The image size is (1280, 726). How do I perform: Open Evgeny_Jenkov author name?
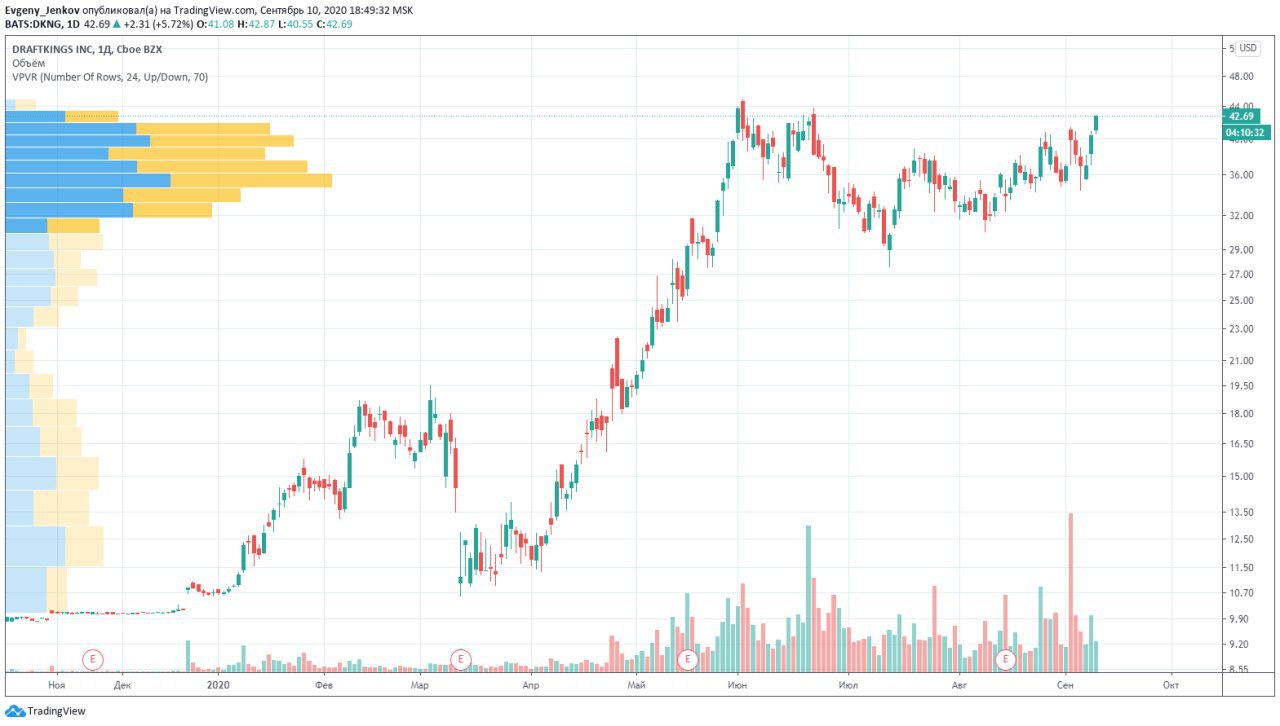(x=42, y=9)
